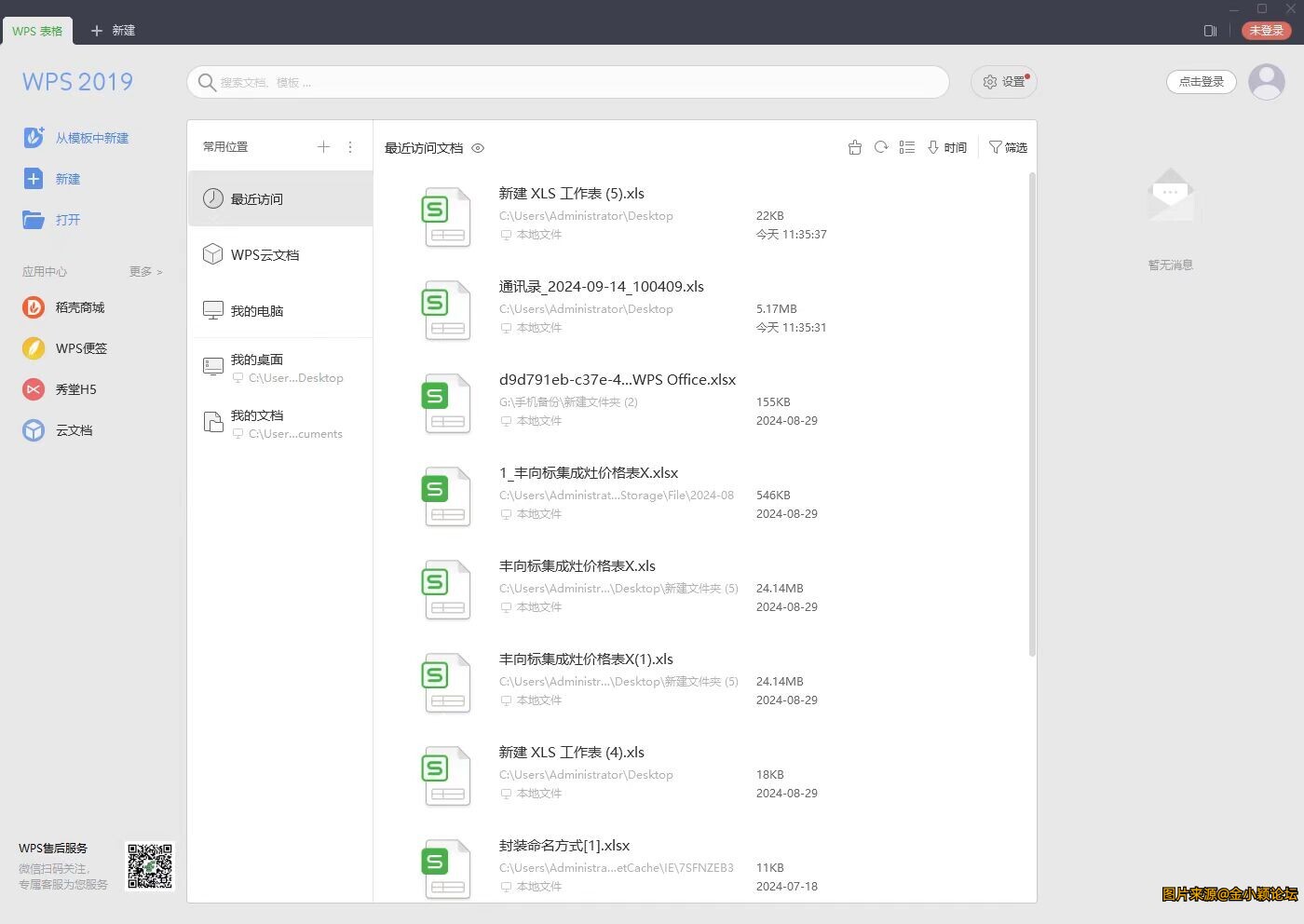
Task: Switch to the WPS 表格 tab
Action: click(37, 31)
